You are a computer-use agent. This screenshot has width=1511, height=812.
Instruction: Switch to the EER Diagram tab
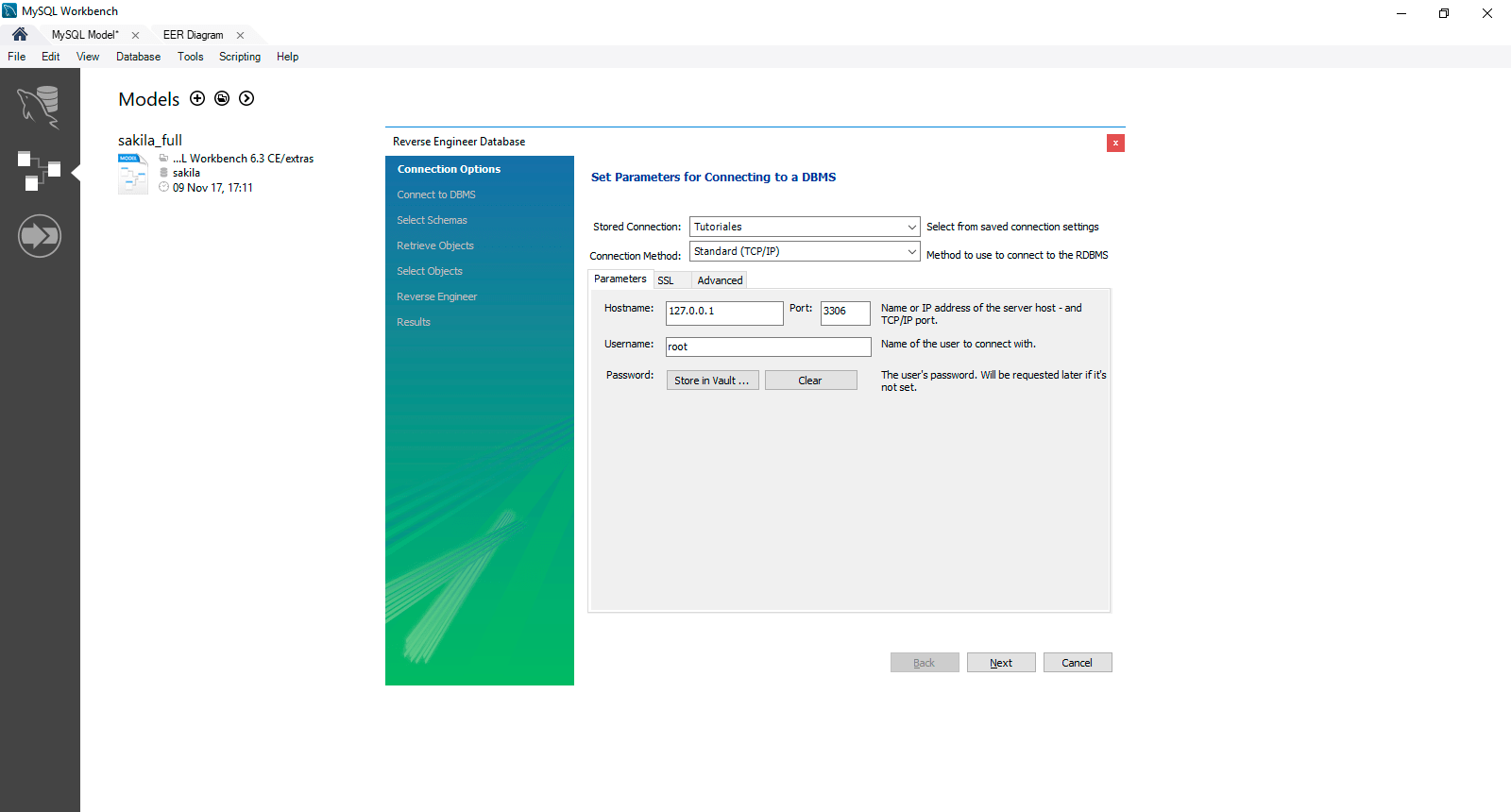point(193,35)
